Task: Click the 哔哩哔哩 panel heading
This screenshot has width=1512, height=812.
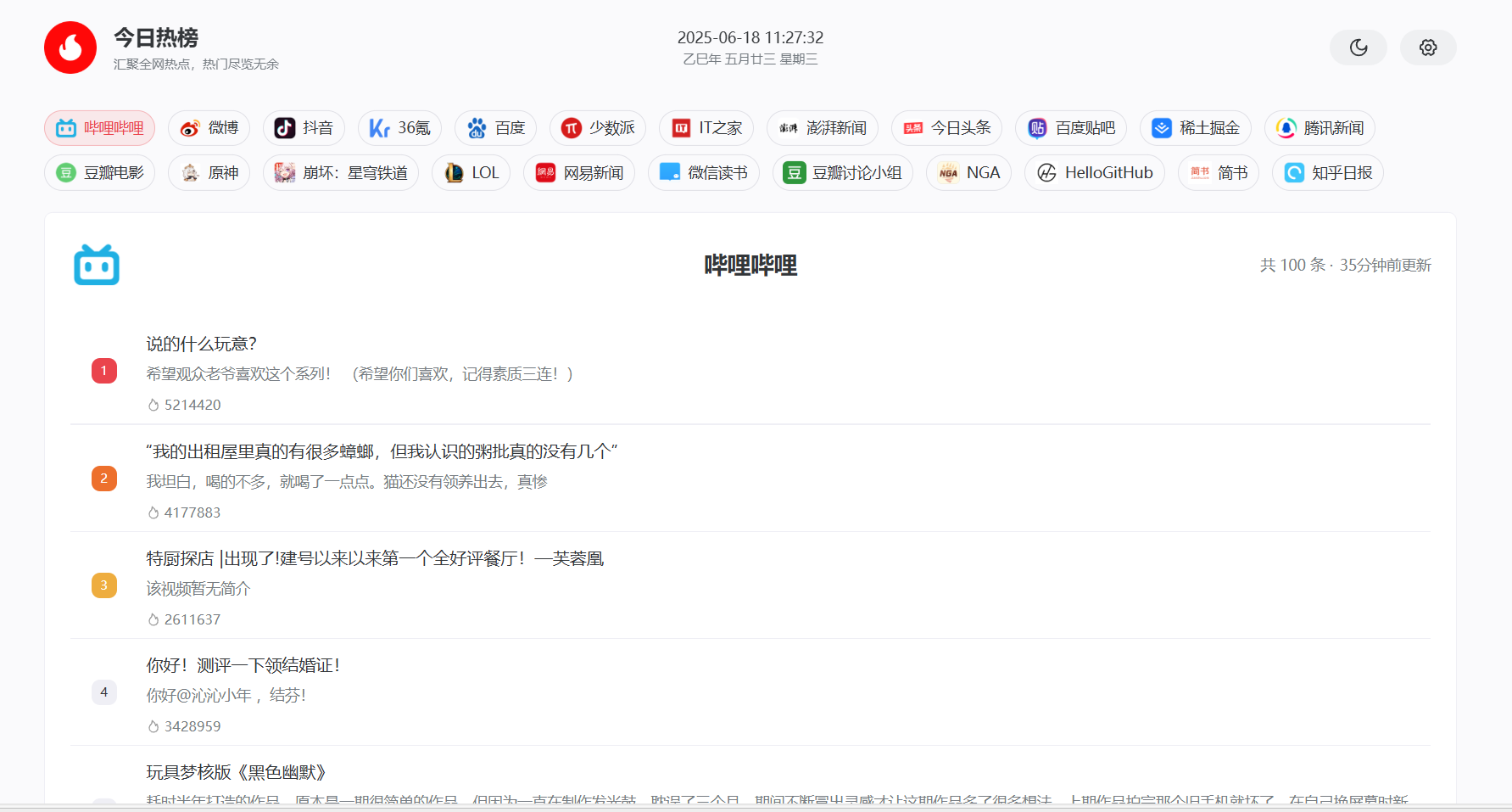Action: click(750, 266)
